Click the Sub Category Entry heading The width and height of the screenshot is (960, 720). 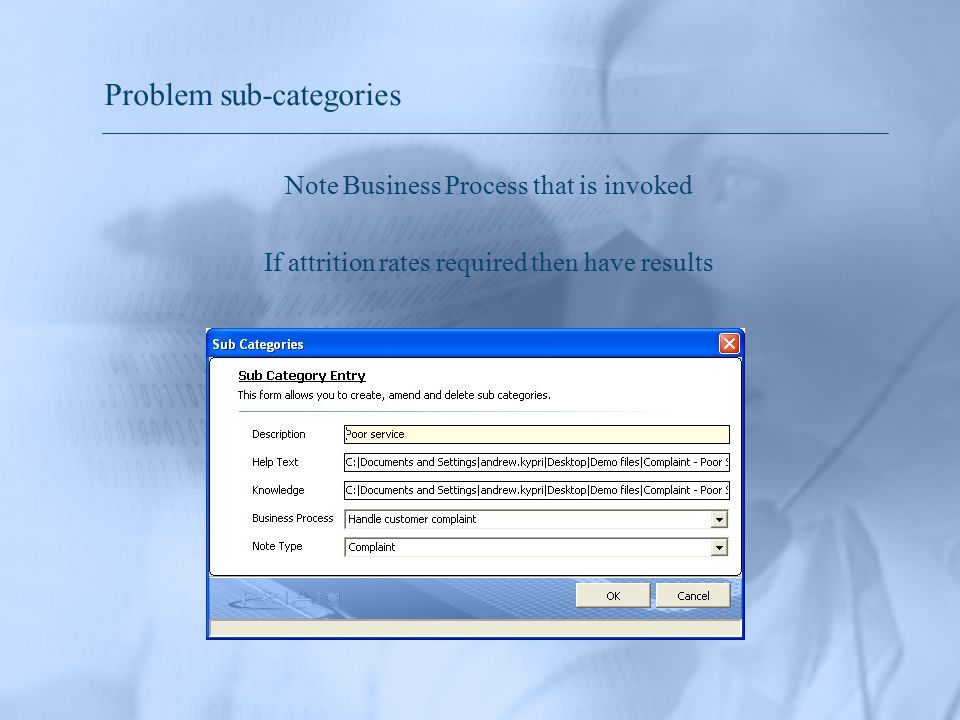tap(302, 376)
